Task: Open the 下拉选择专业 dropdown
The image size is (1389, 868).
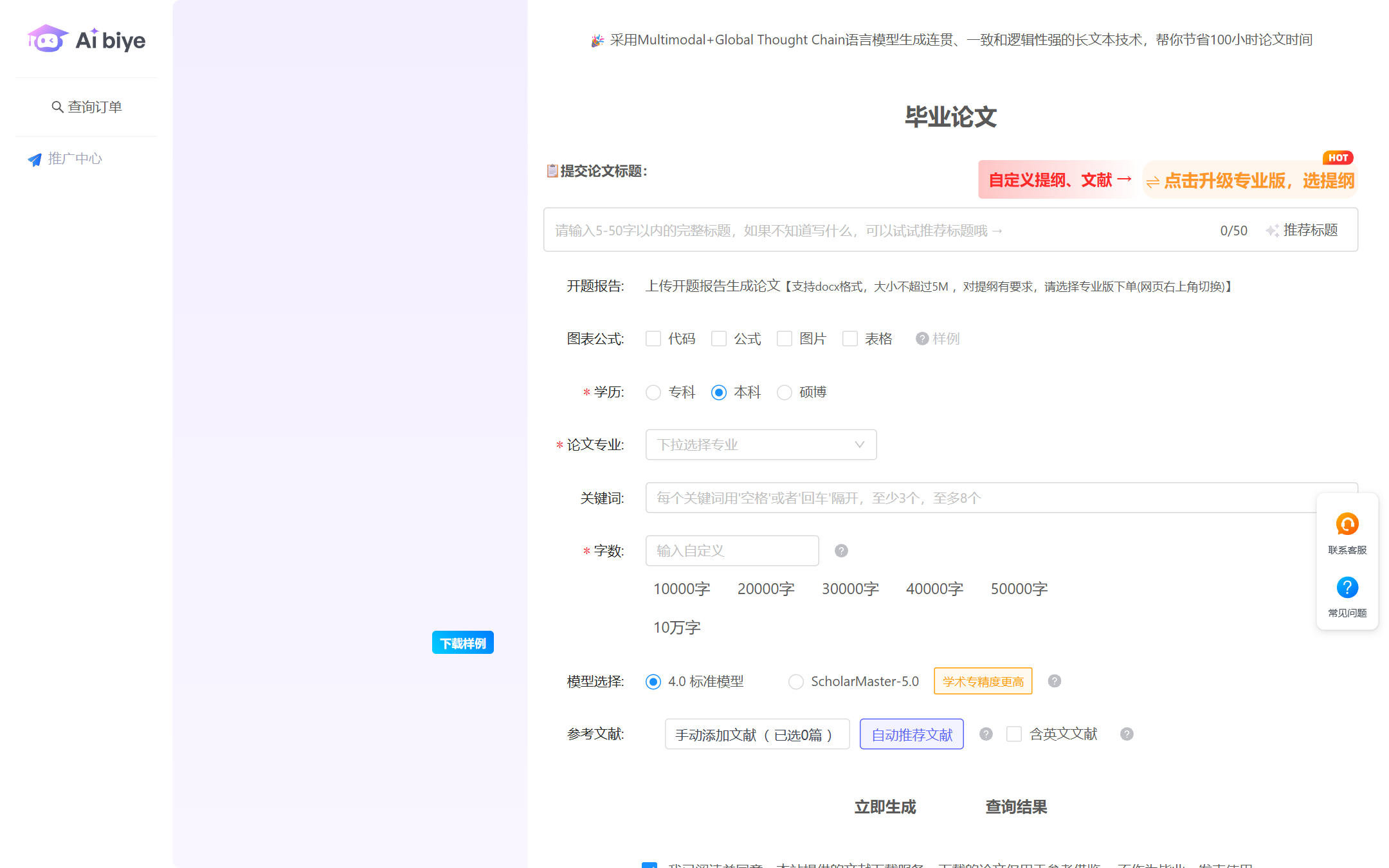Action: pos(761,445)
